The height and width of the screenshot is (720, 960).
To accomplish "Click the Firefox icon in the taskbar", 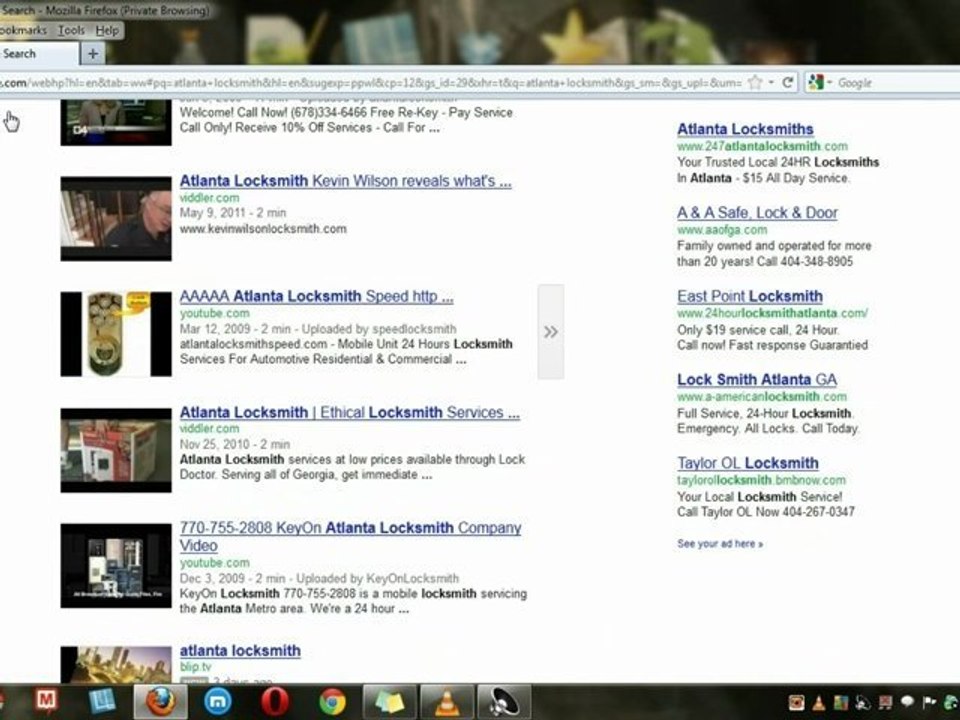I will pos(160,702).
